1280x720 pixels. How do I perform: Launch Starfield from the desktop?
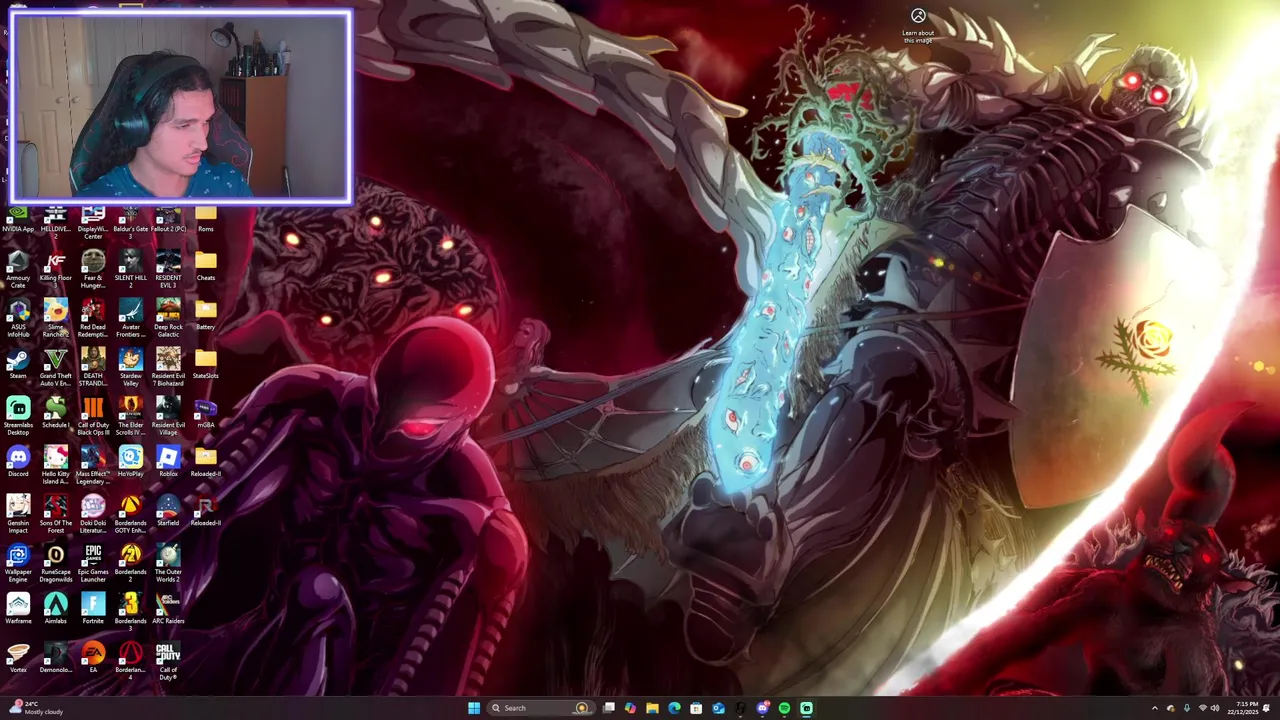[x=168, y=510]
